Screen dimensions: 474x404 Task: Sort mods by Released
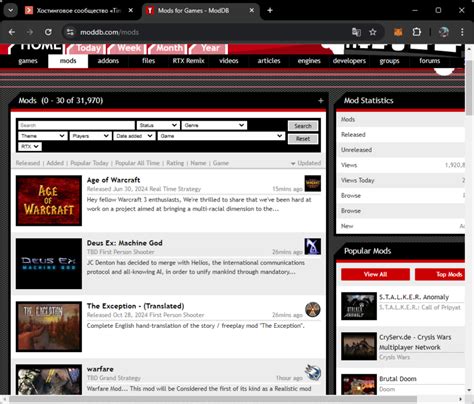(28, 163)
